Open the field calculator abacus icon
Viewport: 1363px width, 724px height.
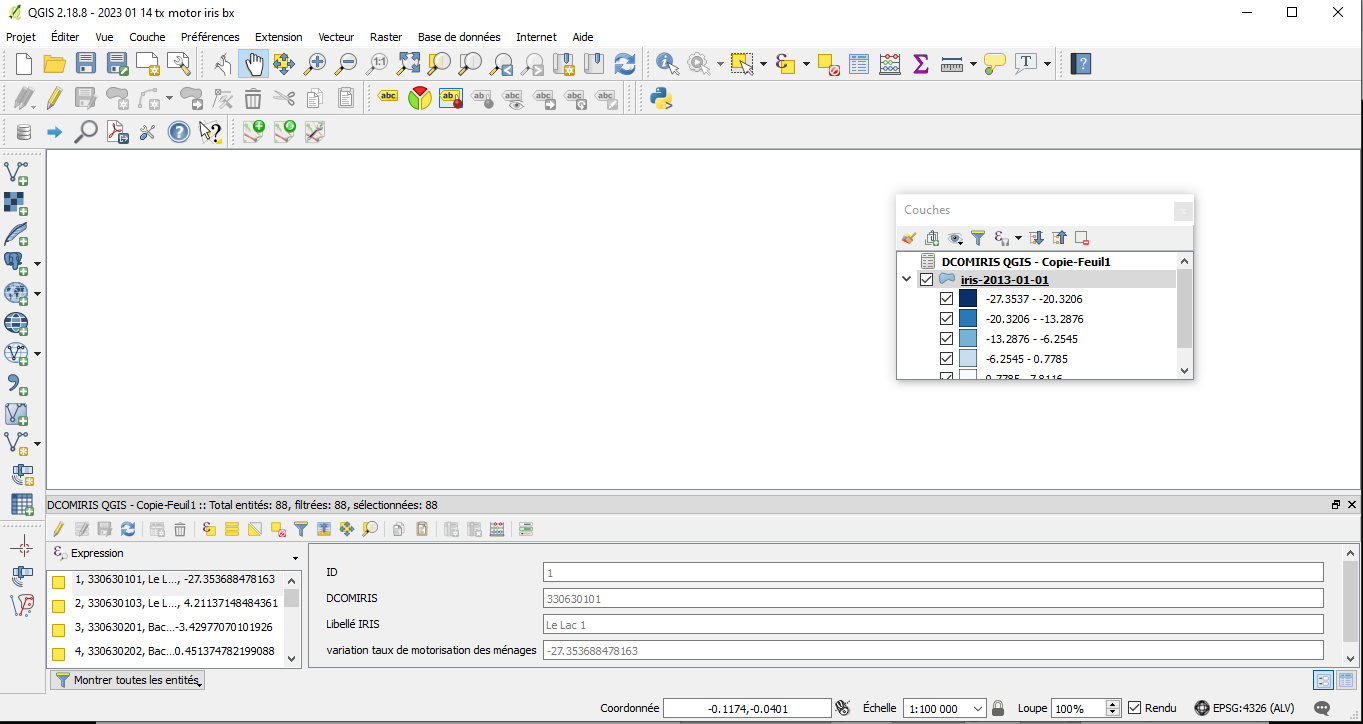pos(890,64)
